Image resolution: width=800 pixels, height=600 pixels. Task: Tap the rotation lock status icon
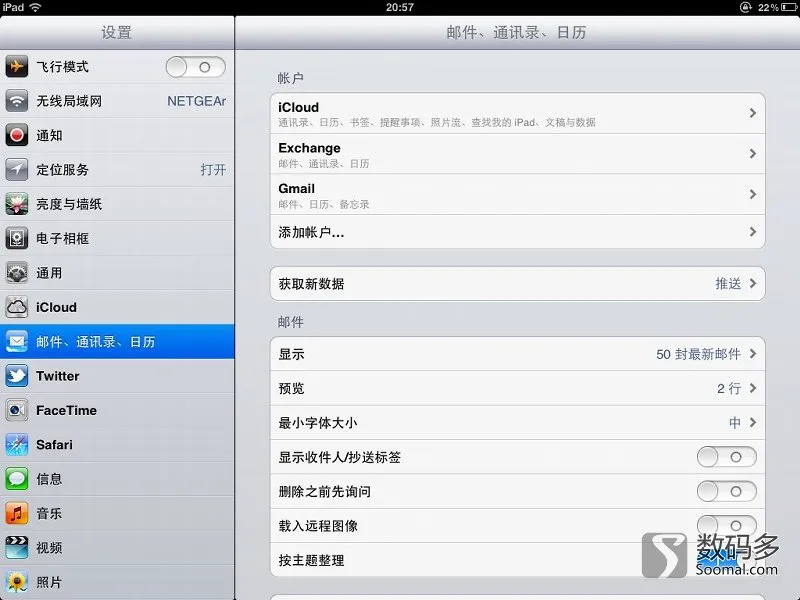tap(745, 7)
